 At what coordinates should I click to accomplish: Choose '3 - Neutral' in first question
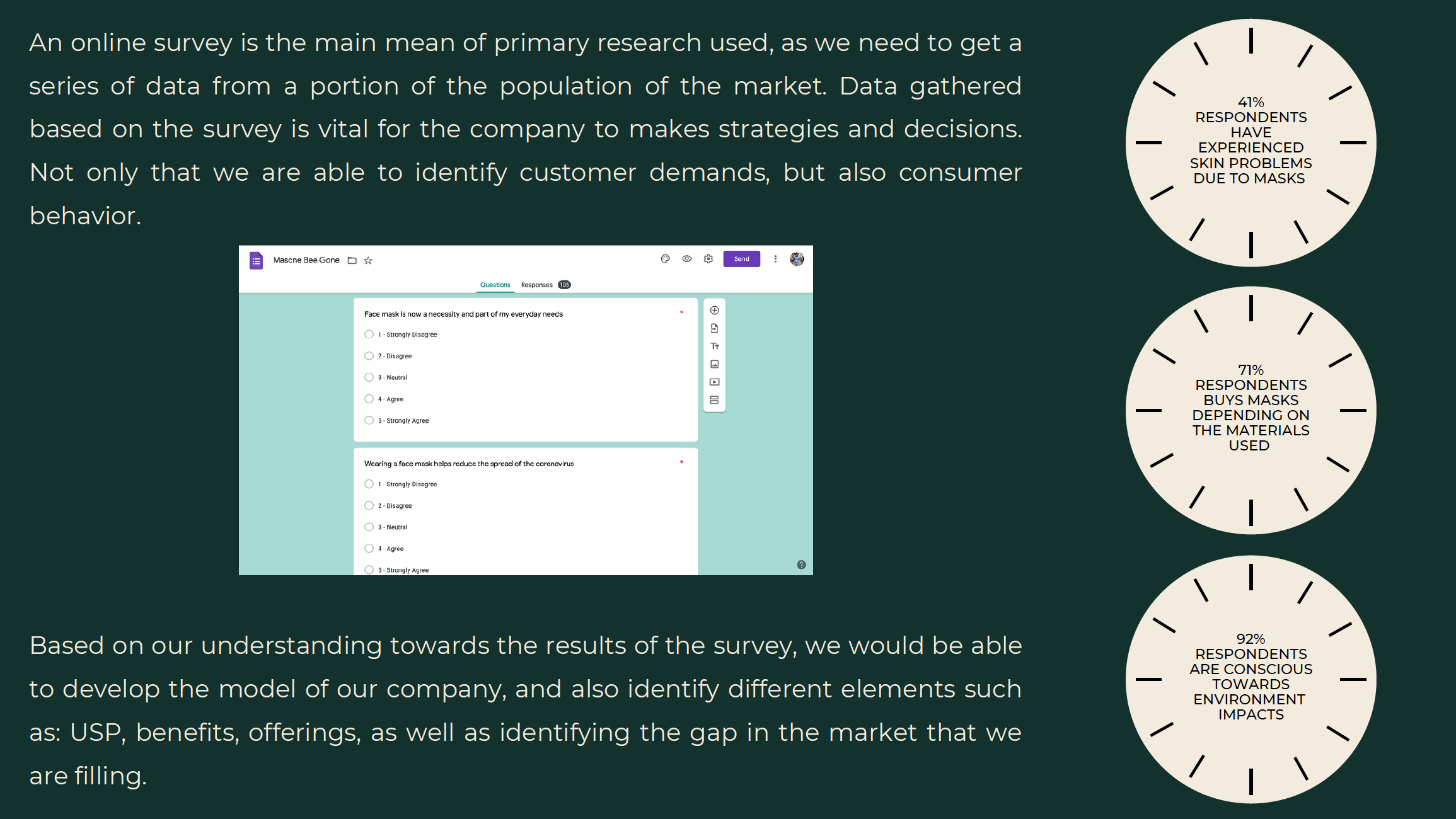point(369,377)
